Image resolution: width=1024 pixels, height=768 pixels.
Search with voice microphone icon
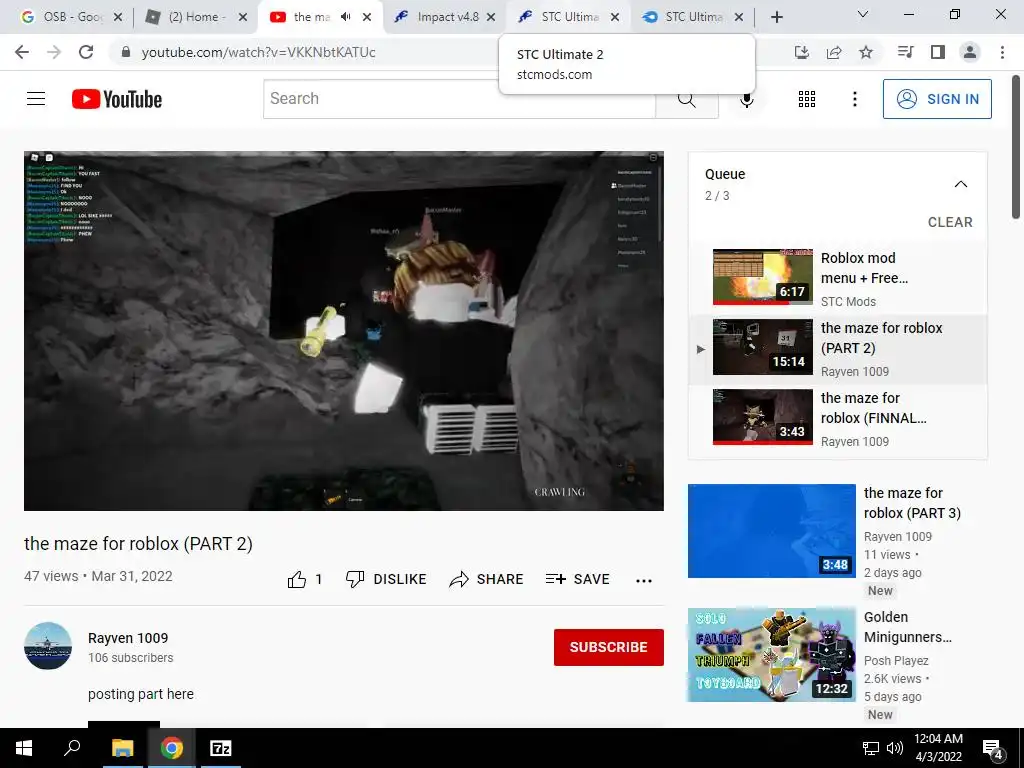click(x=747, y=99)
